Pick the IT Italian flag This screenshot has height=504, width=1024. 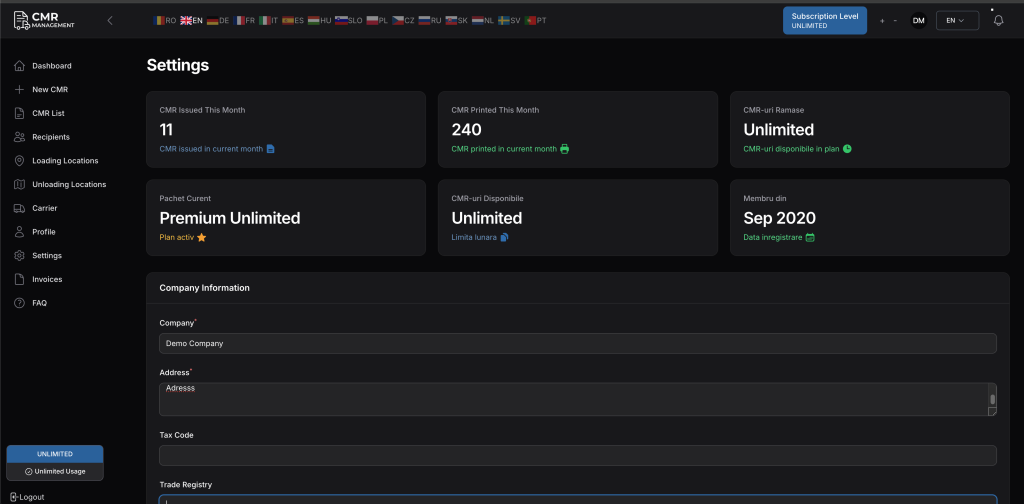268,20
